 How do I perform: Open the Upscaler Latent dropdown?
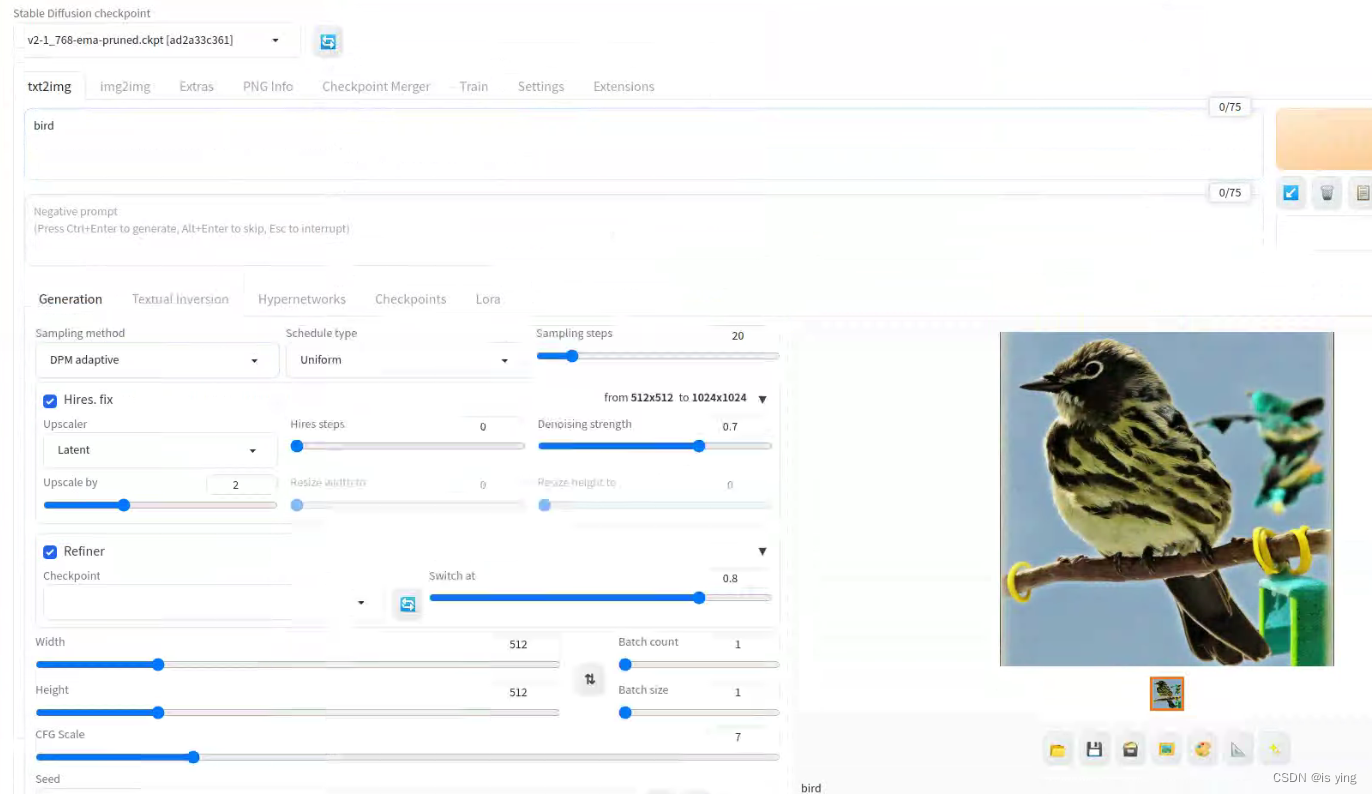click(160, 450)
